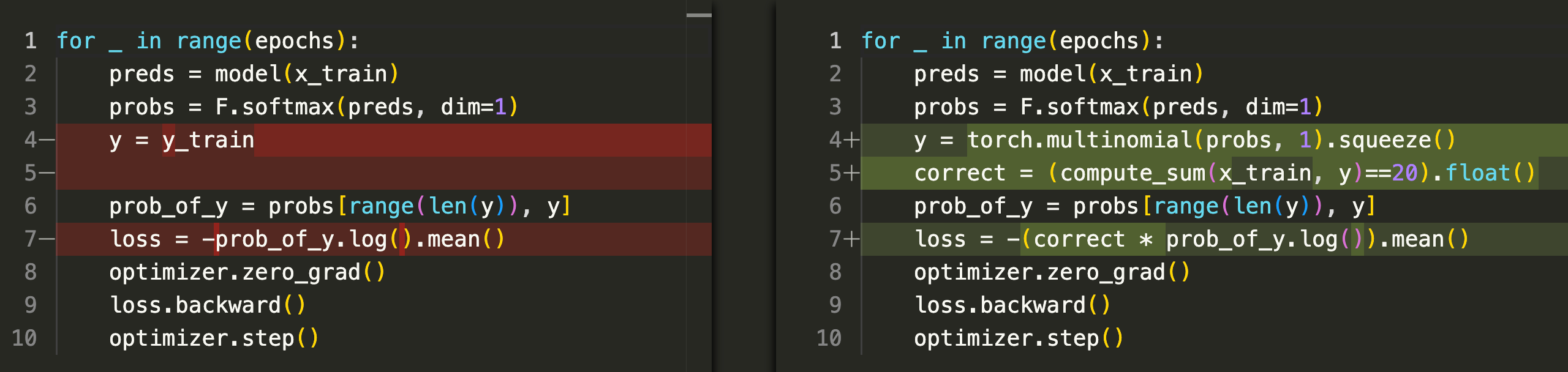Click optimizer.step in the left pane
Viewport: 1568px width, 372px height.
(x=202, y=338)
